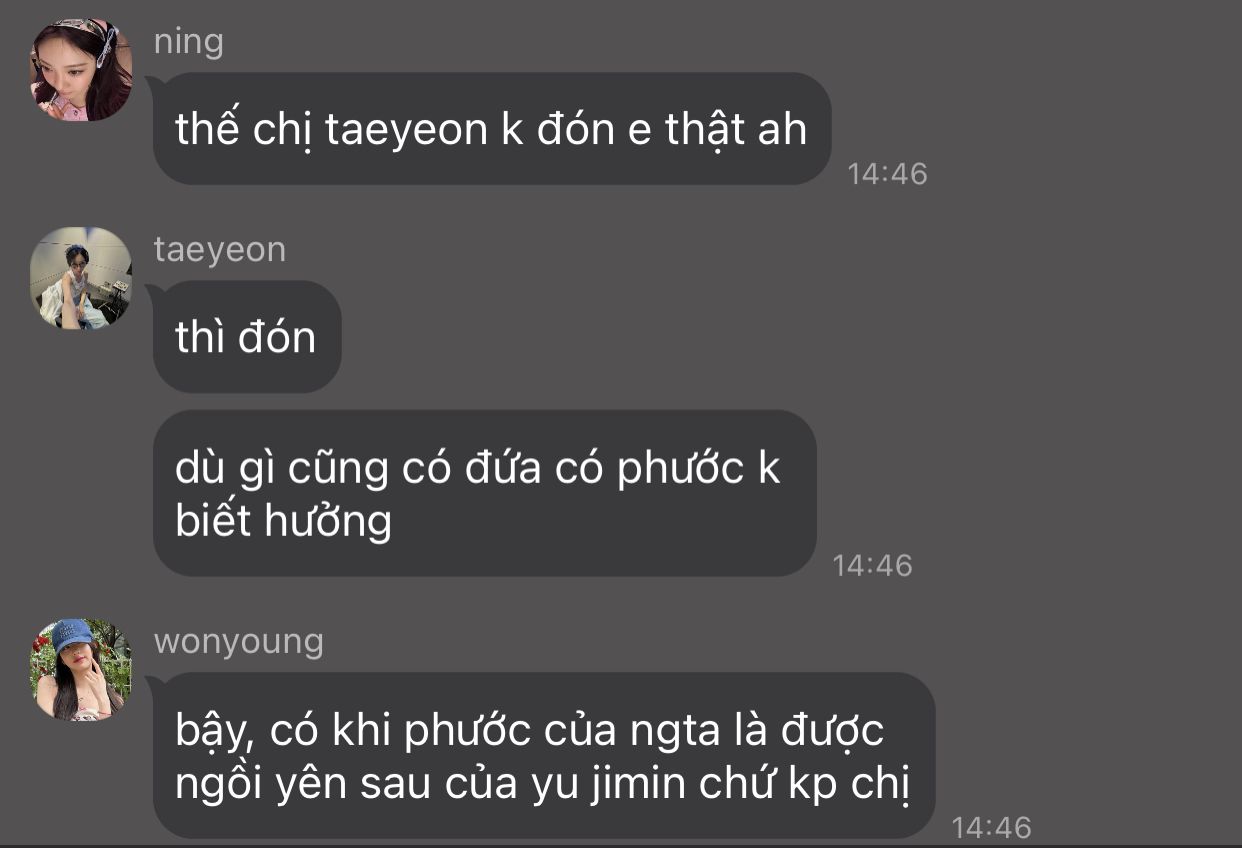This screenshot has height=848, width=1242.
Task: Click the 14:46 timestamp beside ning's message
Action: (888, 174)
